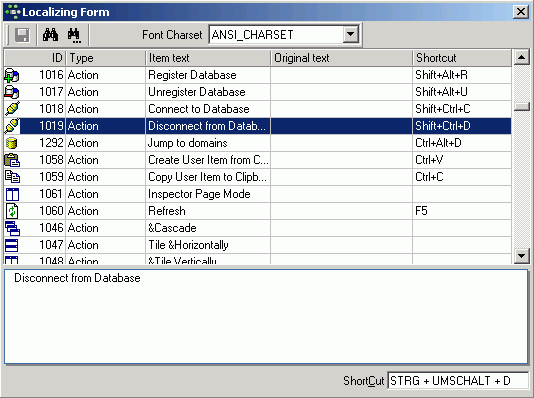
Task: Click the scrollbar up arrow
Action: point(521,57)
